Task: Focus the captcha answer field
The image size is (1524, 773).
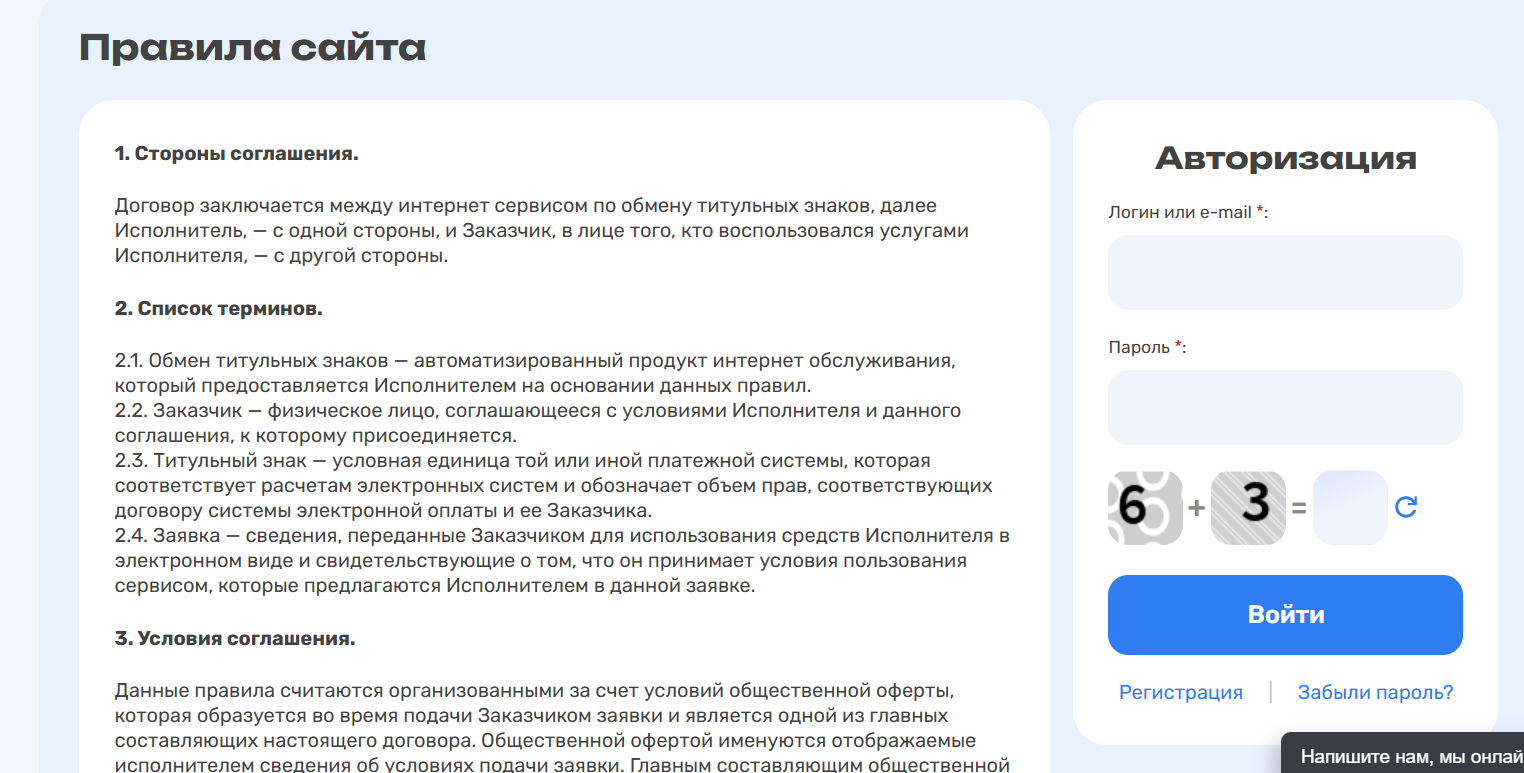Action: click(1350, 507)
